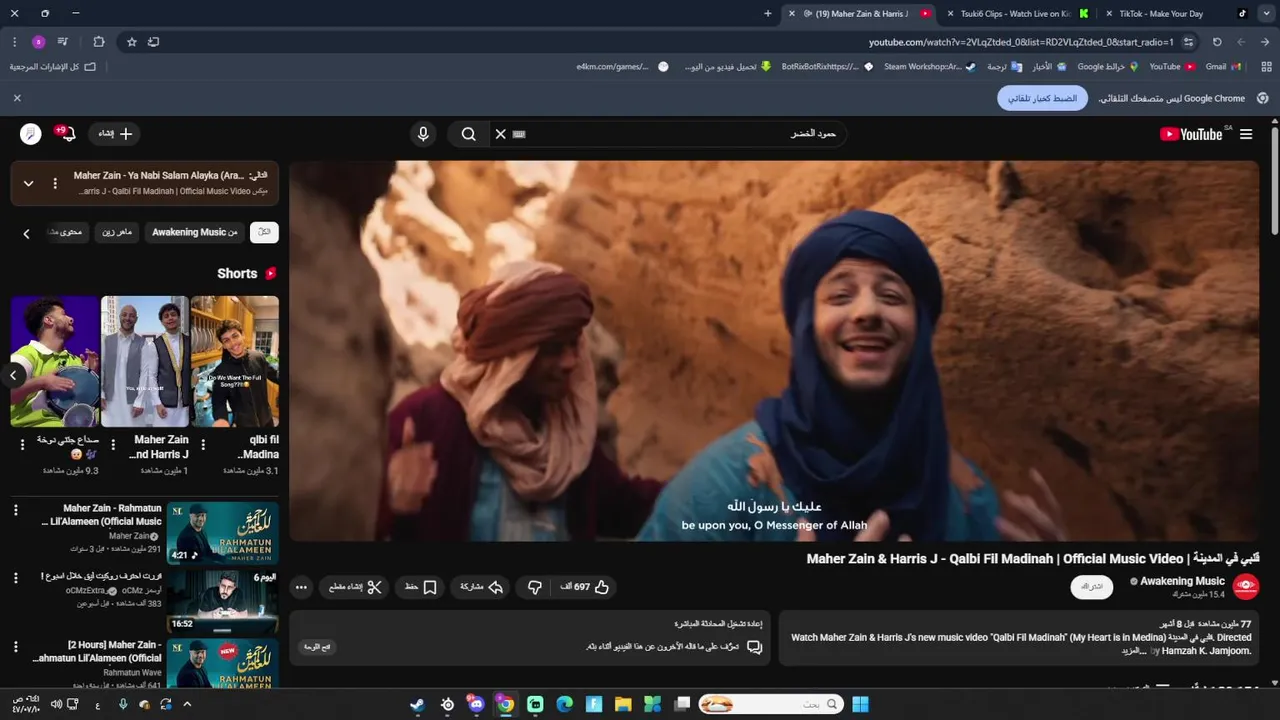
Task: Open the '[2 Hours] Maher Zain' video title
Action: pos(97,652)
